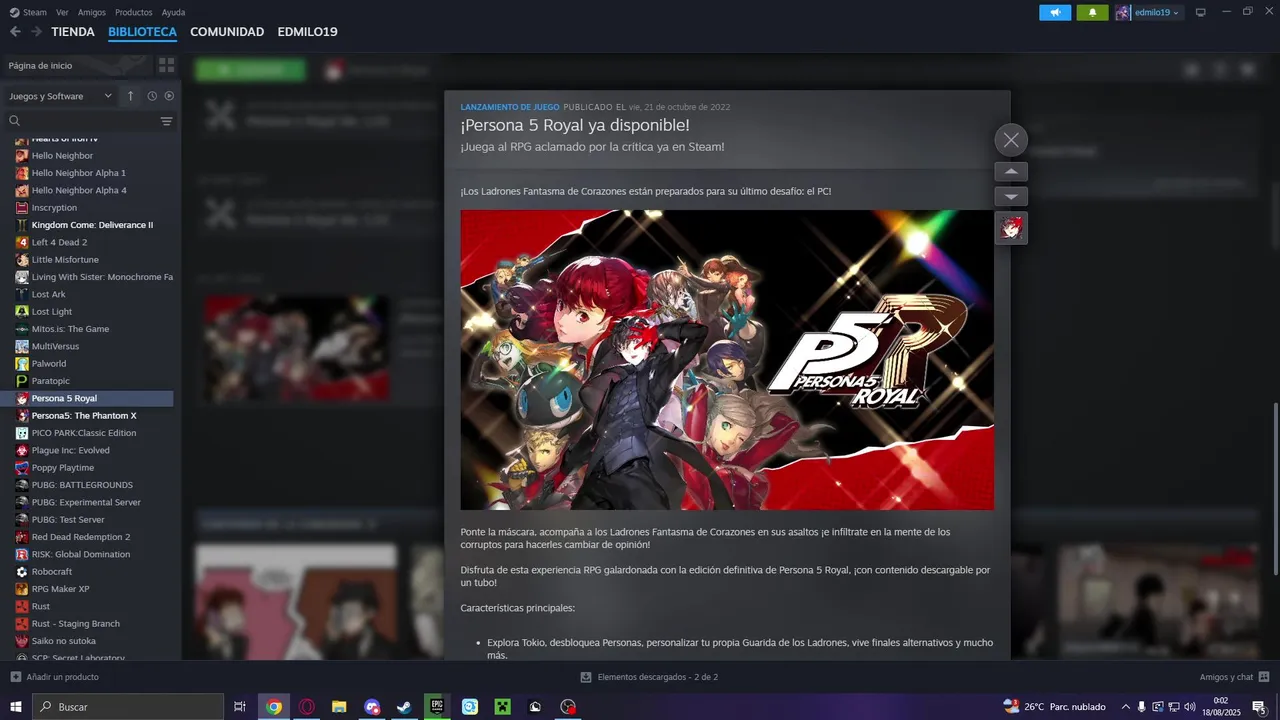Go to next news item with down arrow

click(x=1011, y=196)
